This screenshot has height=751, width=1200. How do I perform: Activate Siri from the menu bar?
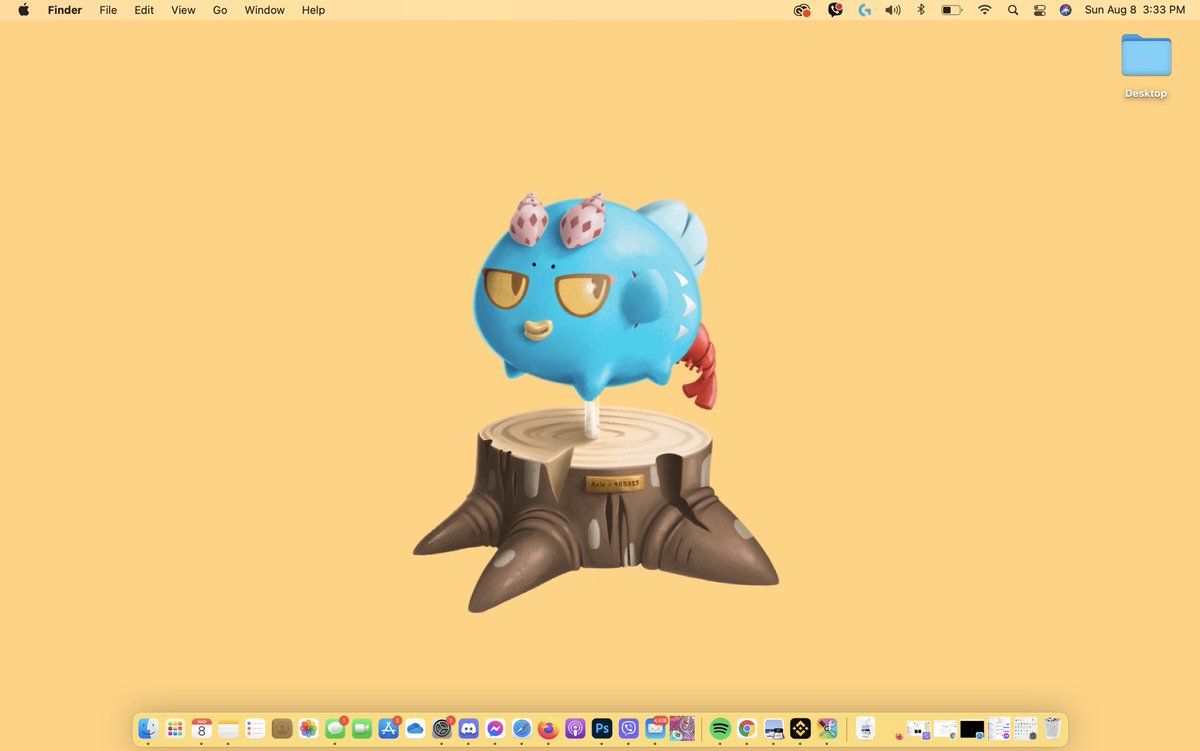pos(1066,10)
